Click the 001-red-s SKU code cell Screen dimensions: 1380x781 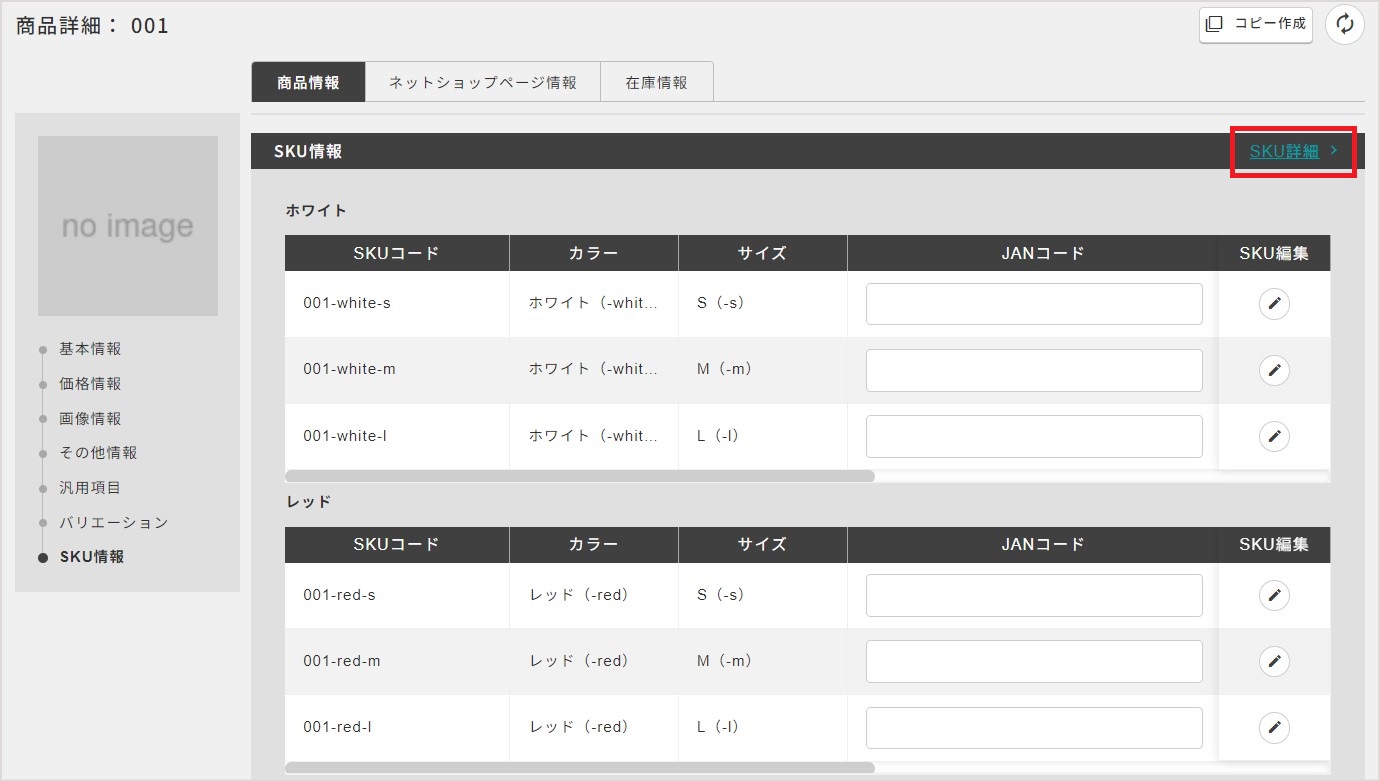click(x=397, y=596)
